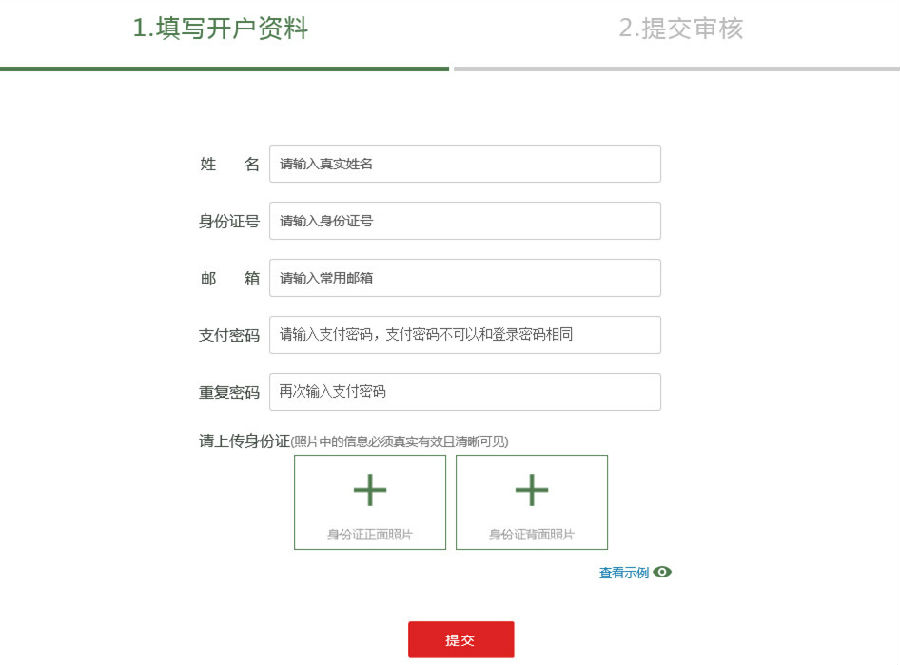Click the 身份证背面照片 upload box
This screenshot has width=900, height=665.
click(x=532, y=503)
